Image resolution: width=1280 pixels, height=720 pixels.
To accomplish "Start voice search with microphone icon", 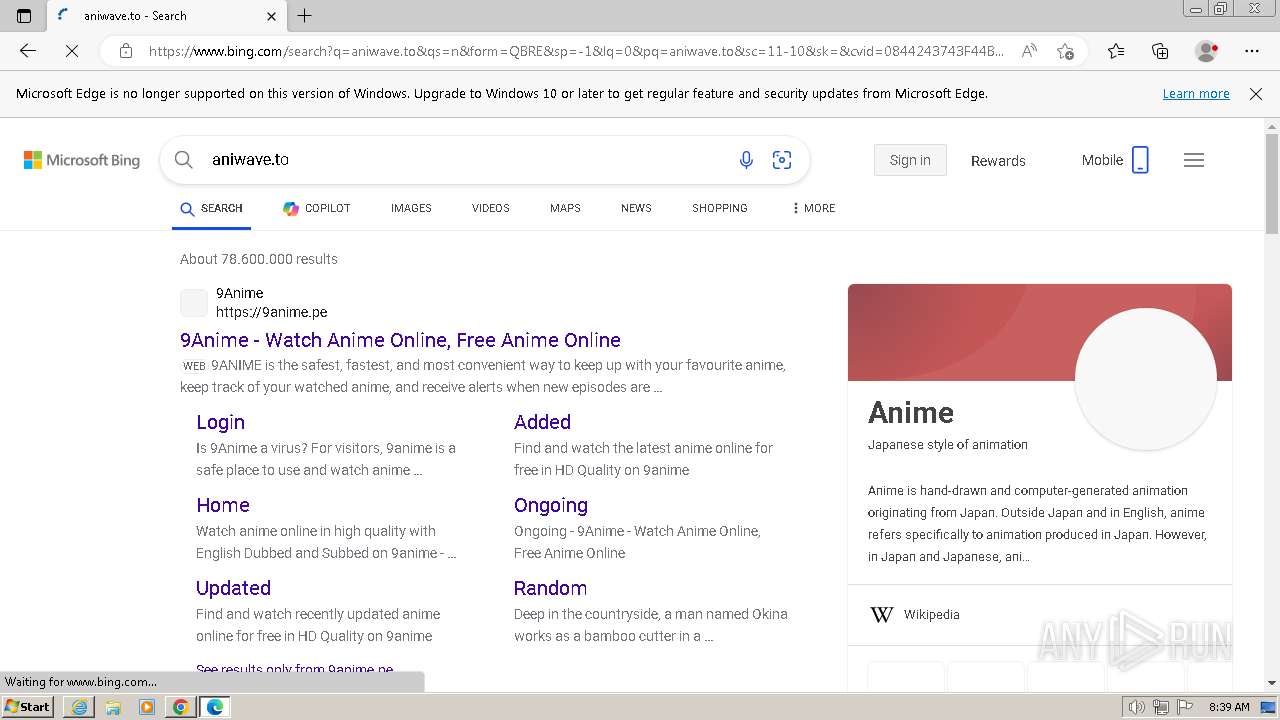I will 746,160.
